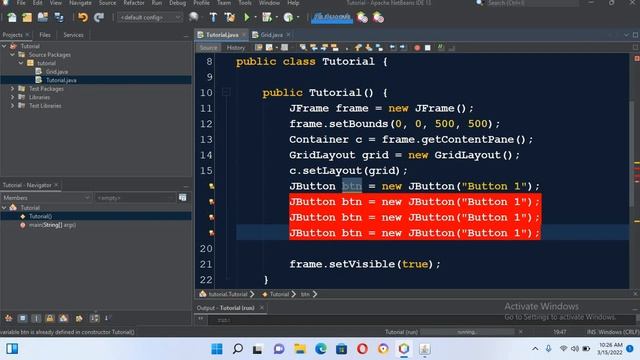Switch to the Services tab
640x360 pixels.
point(73,35)
